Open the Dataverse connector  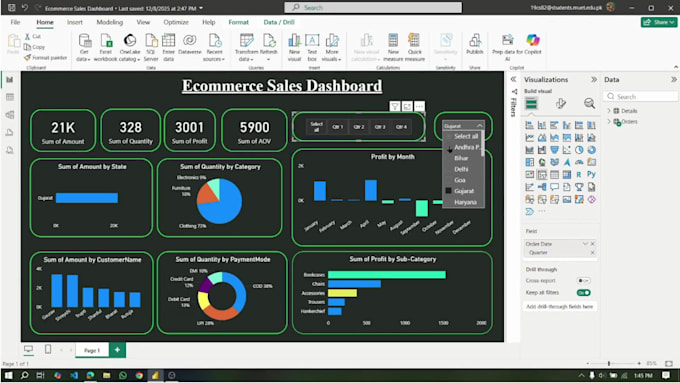(190, 45)
